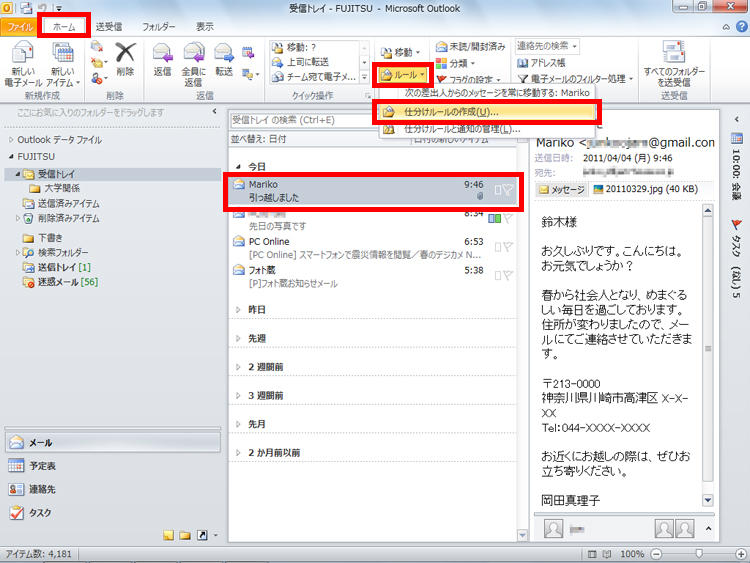Screen dimensions: 750x563
Task: Toggle flag on the フォト蔵 message
Action: (508, 276)
